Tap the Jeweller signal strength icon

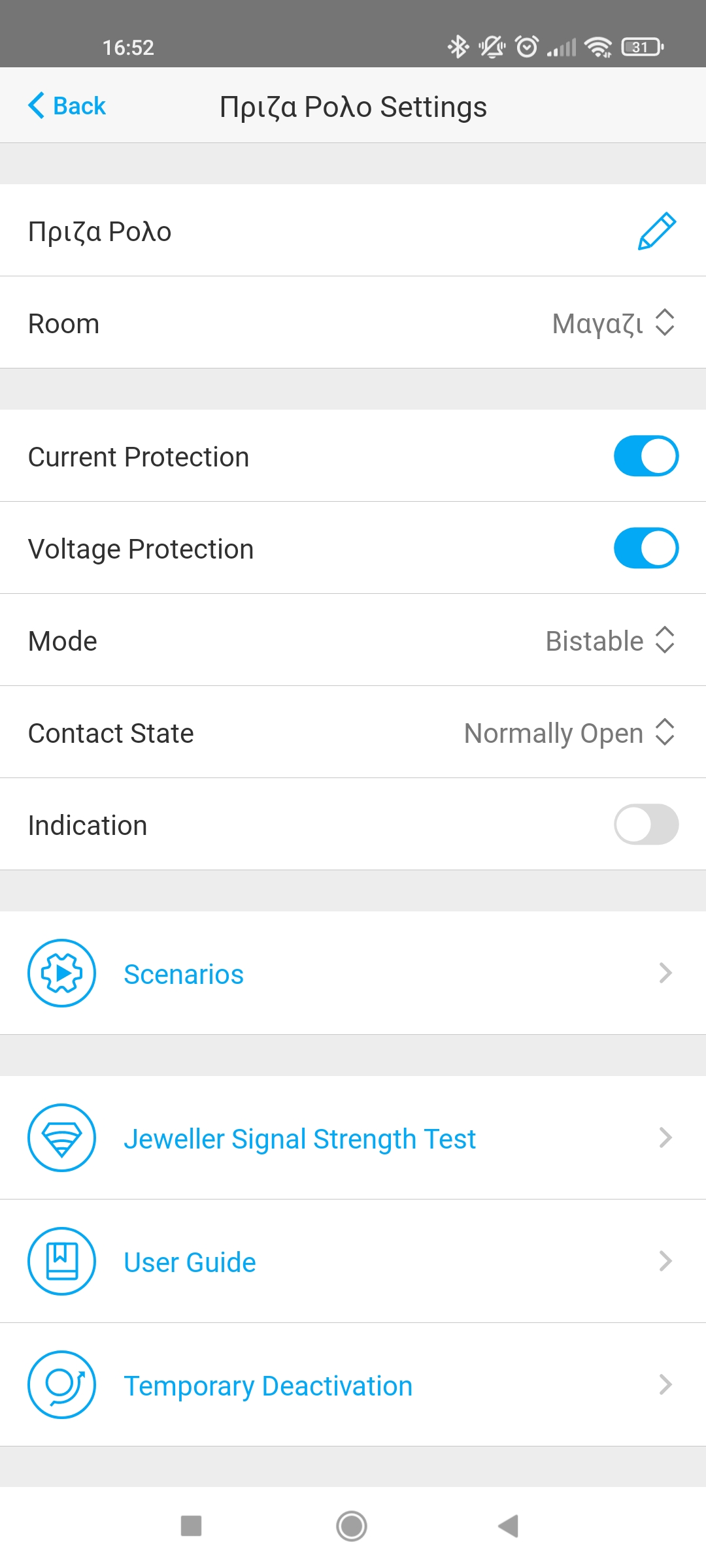point(61,1137)
